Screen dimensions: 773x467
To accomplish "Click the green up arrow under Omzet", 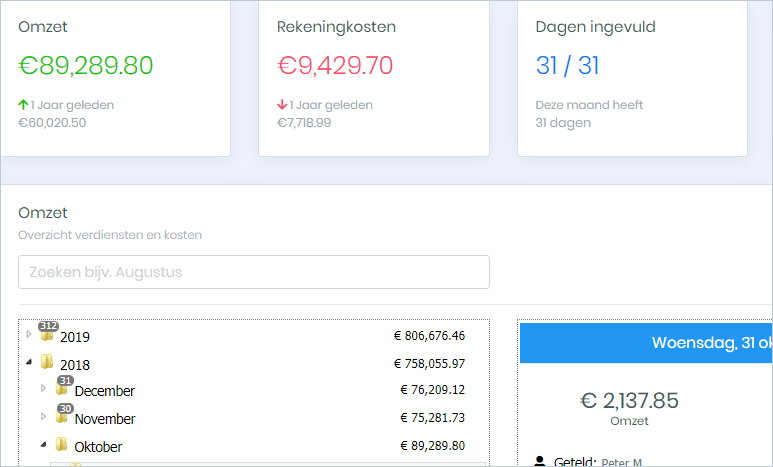I will point(23,104).
